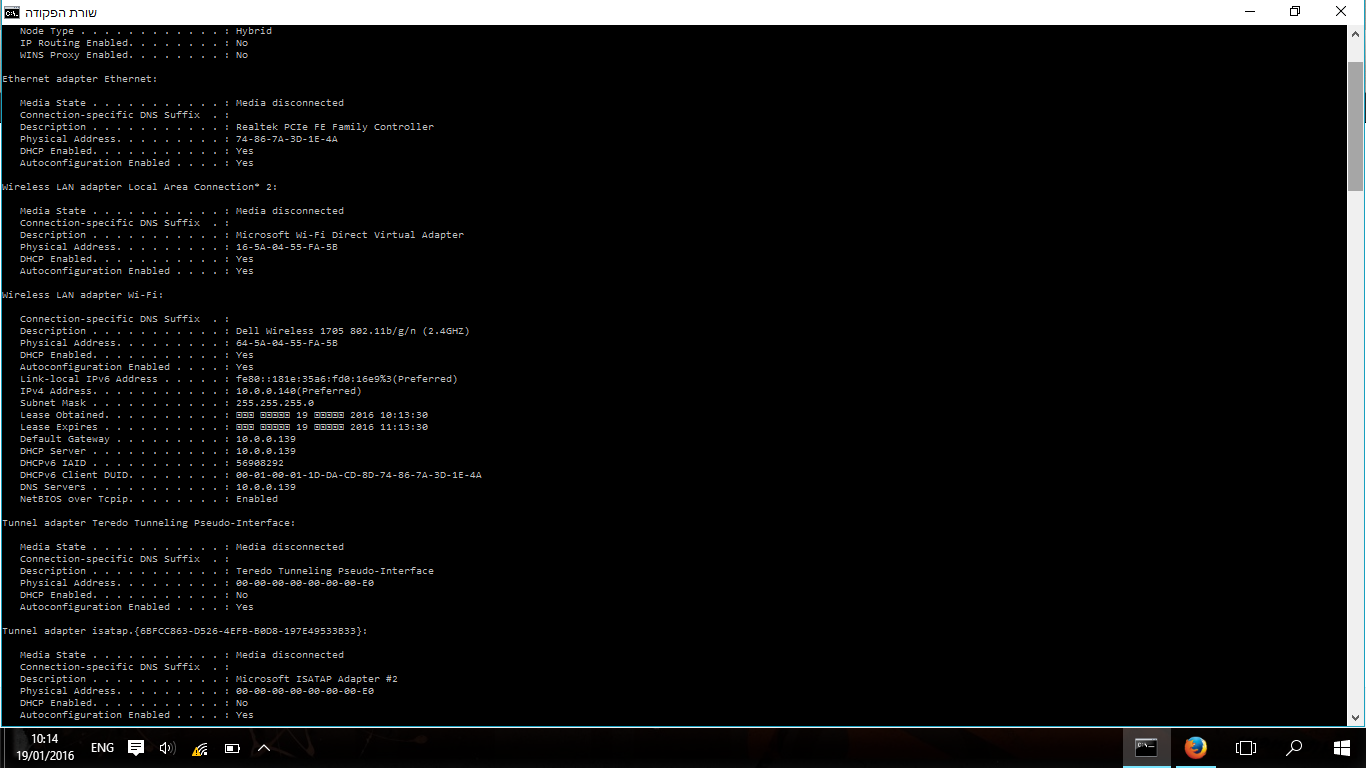
Task: Open the Windows Start menu
Action: click(x=1342, y=747)
